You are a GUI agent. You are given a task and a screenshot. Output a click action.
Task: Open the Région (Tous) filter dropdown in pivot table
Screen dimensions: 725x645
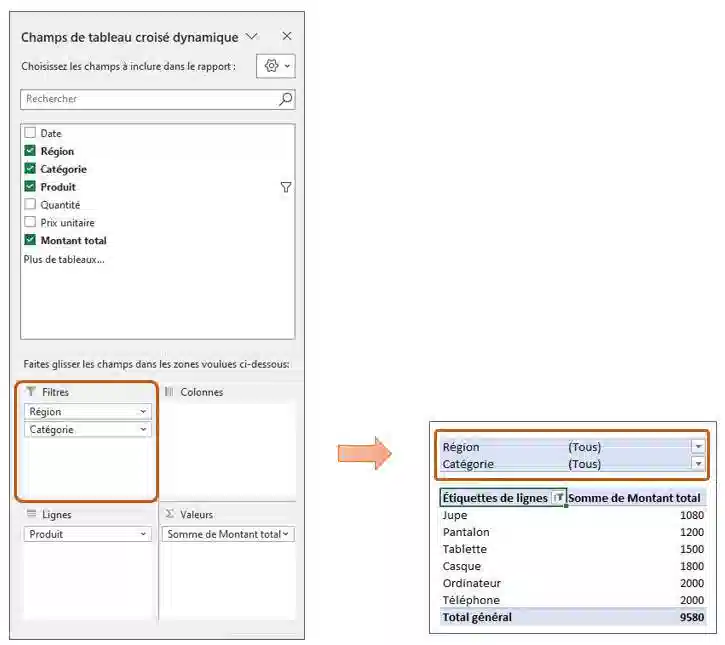[698, 447]
